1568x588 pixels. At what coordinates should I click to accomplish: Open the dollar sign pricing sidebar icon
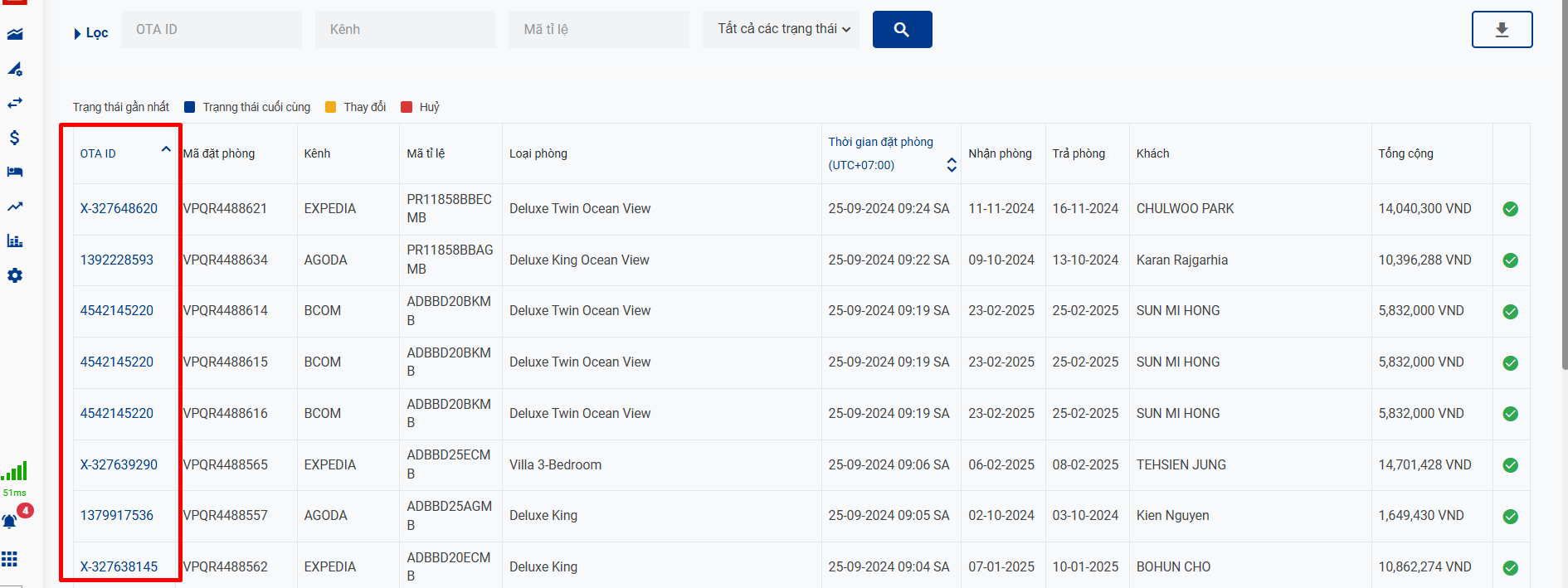pyautogui.click(x=15, y=138)
